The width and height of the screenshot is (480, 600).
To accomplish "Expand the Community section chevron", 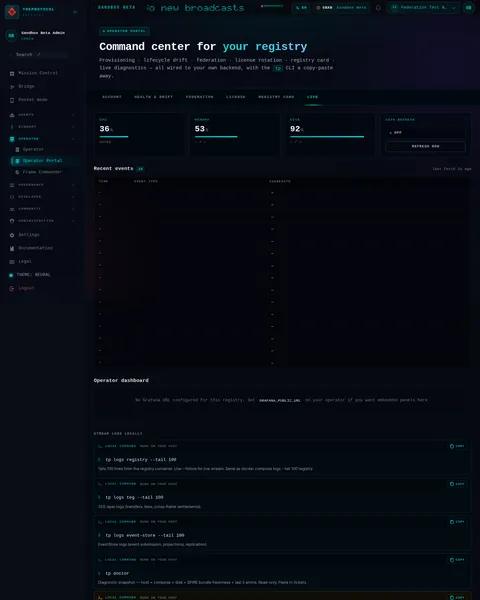I will pyautogui.click(x=73, y=209).
